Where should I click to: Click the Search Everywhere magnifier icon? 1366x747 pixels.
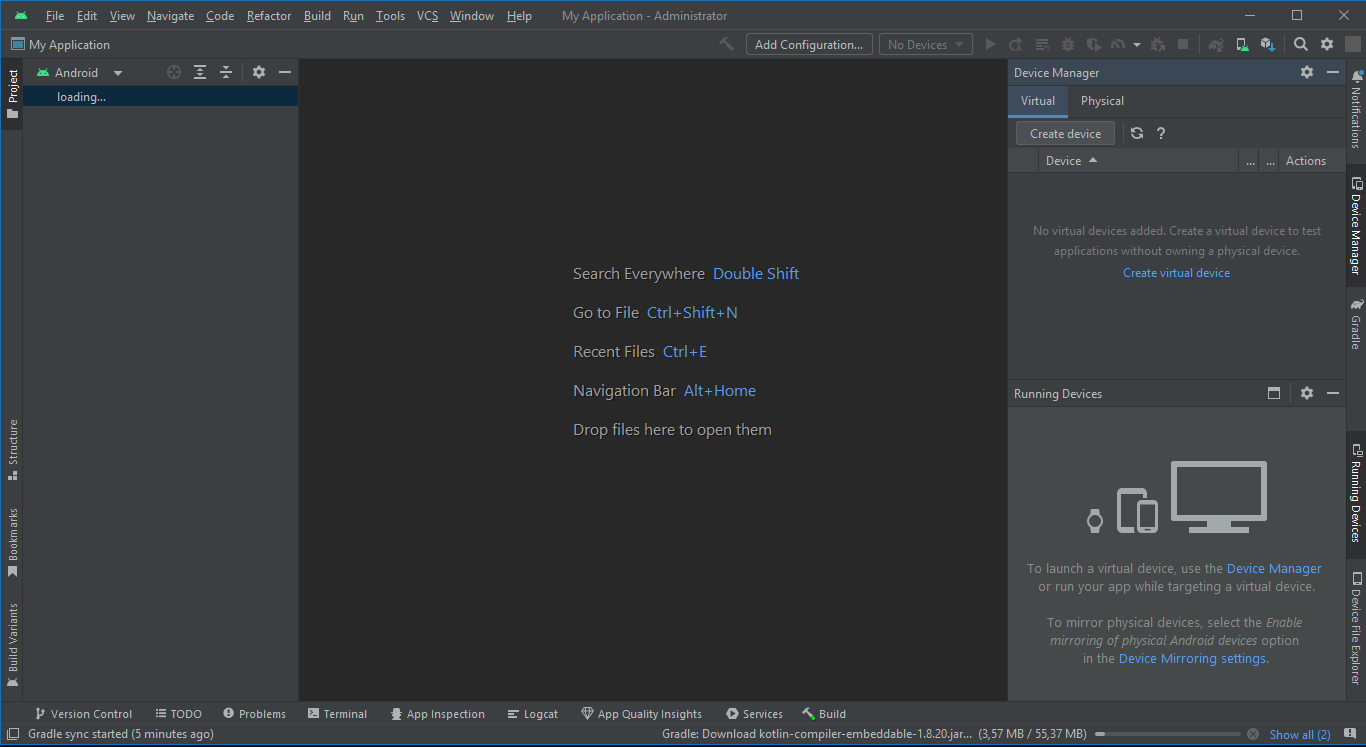[1300, 44]
